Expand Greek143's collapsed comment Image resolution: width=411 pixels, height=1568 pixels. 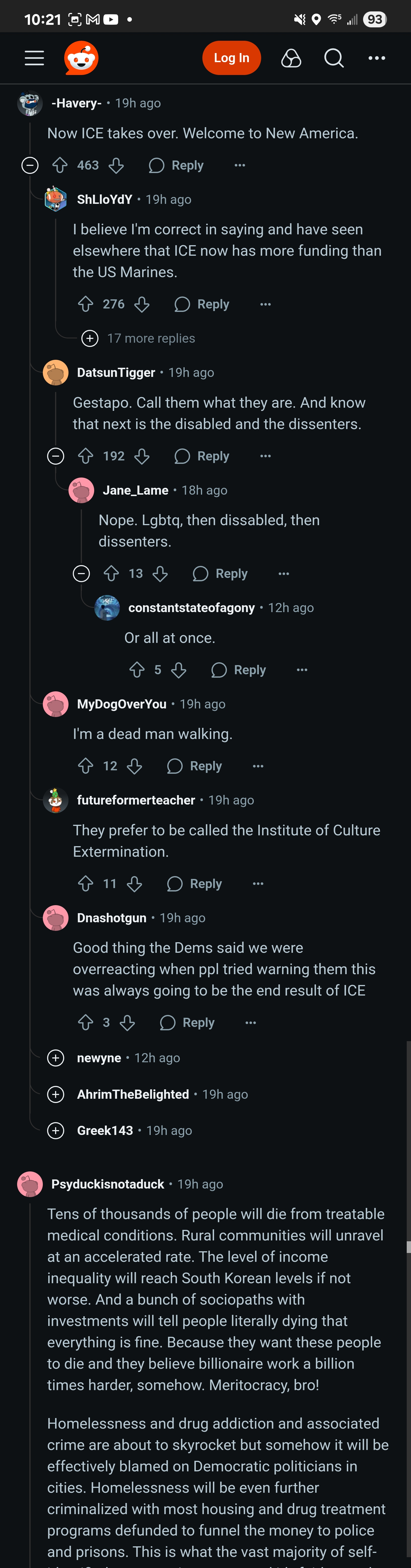tap(55, 1130)
